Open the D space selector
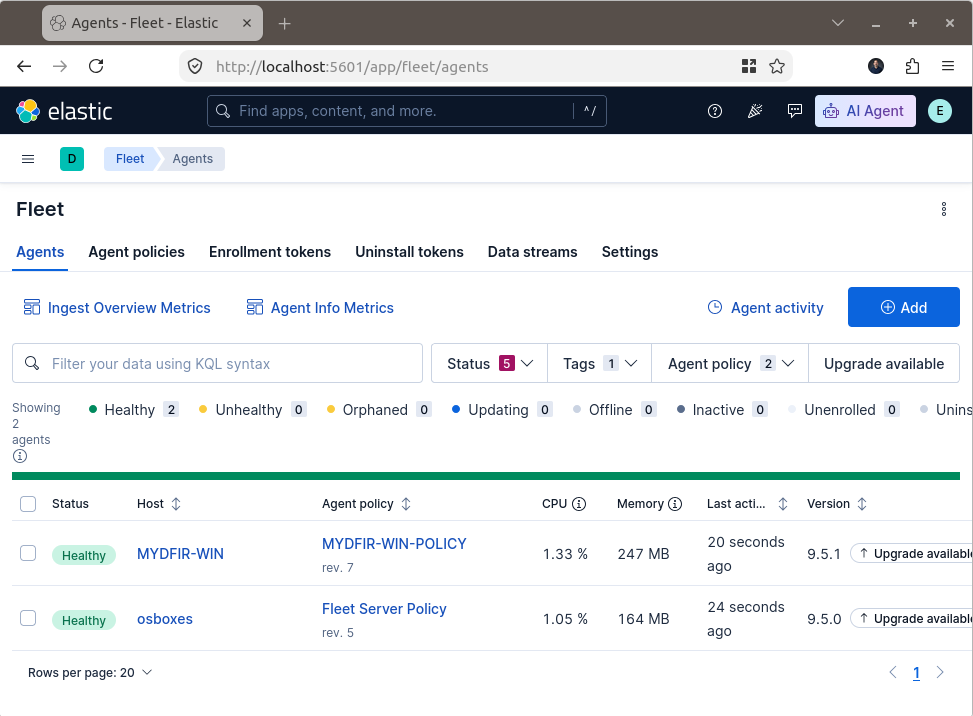973x716 pixels. (72, 159)
